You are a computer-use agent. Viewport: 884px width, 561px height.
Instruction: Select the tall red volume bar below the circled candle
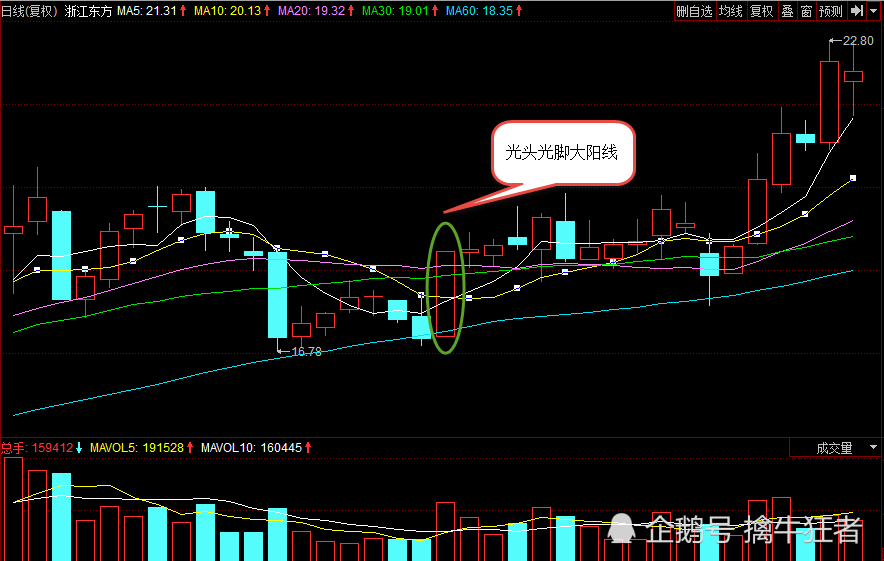click(445, 532)
